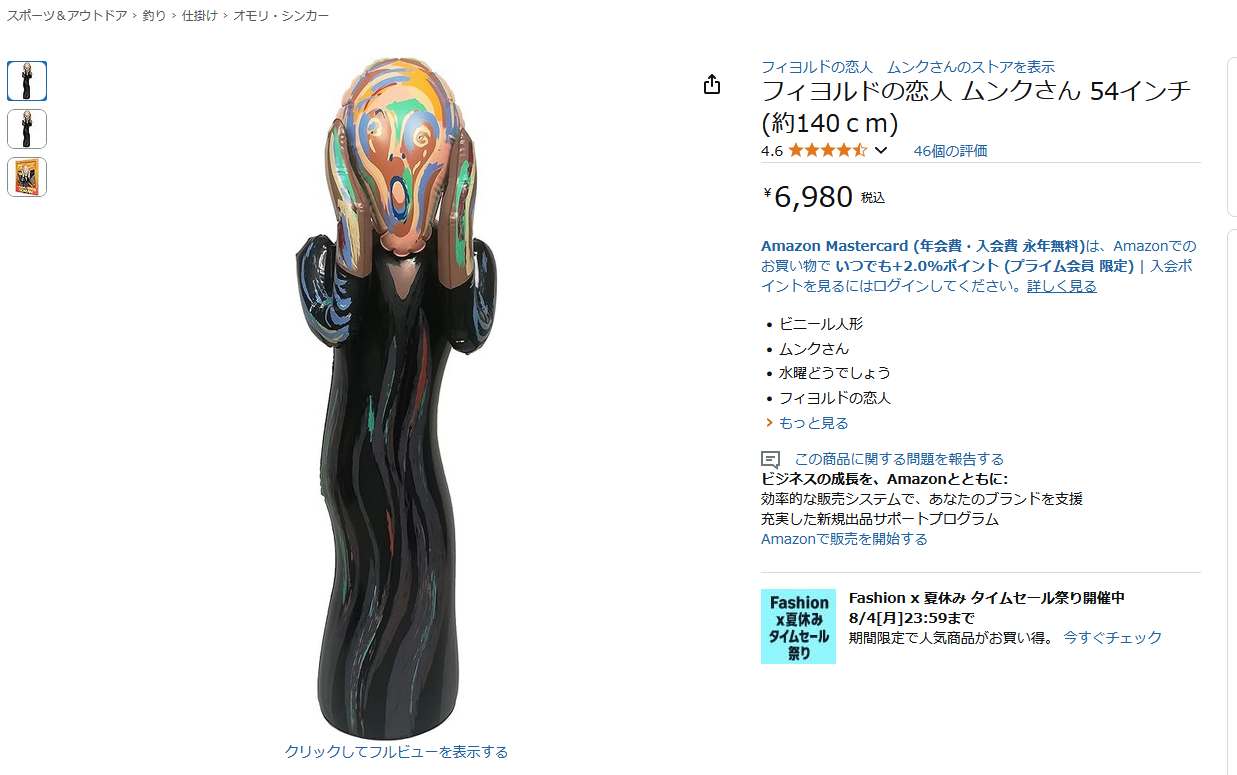1237x775 pixels.
Task: Expand the rating dropdown chevron next to stars
Action: pyautogui.click(x=881, y=151)
